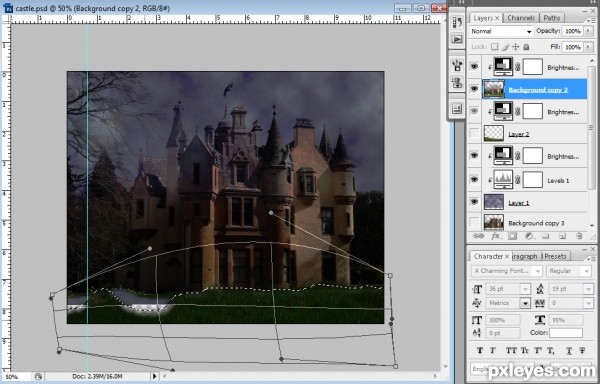Image resolution: width=600 pixels, height=384 pixels.
Task: Lock all with padlock icon
Action: tap(526, 47)
